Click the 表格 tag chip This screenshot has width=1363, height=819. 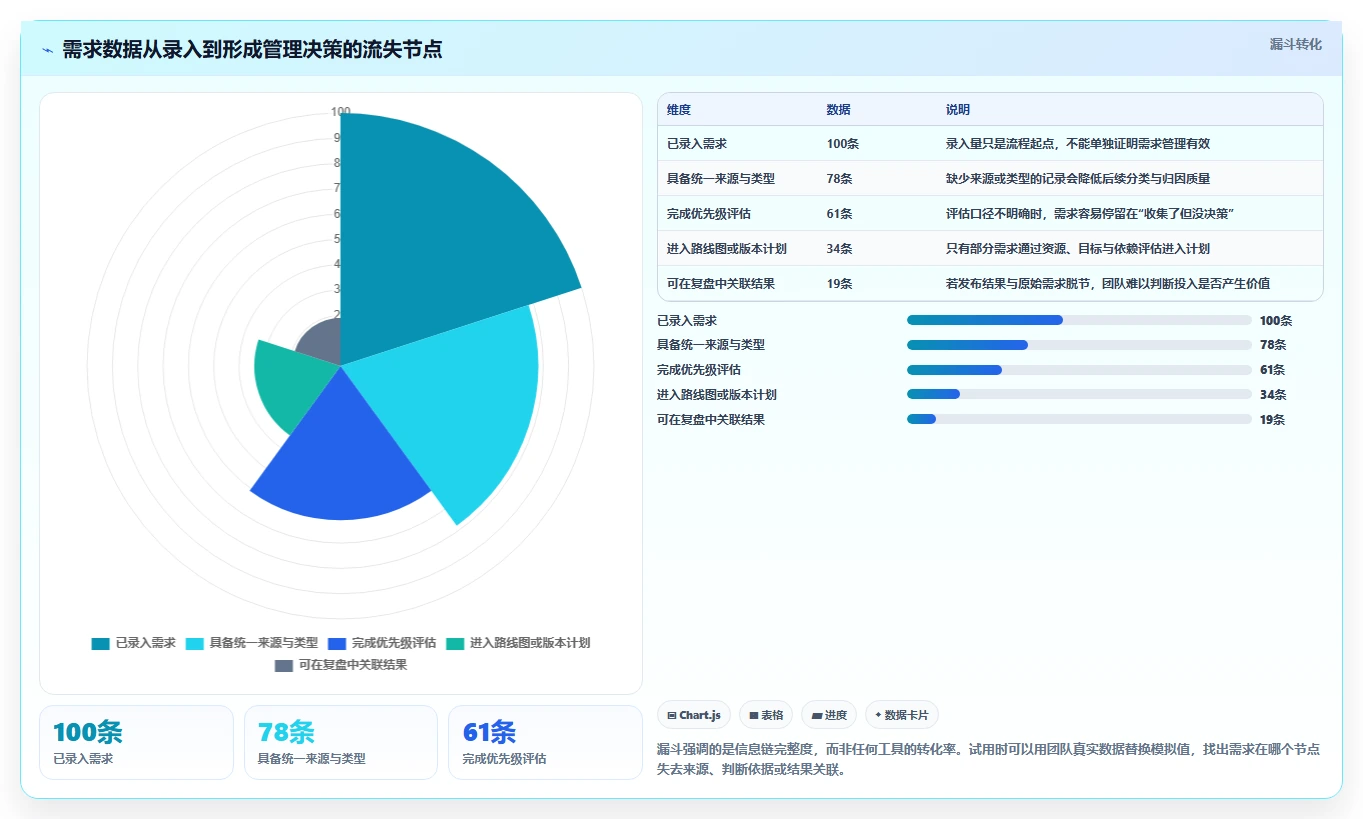tap(766, 715)
